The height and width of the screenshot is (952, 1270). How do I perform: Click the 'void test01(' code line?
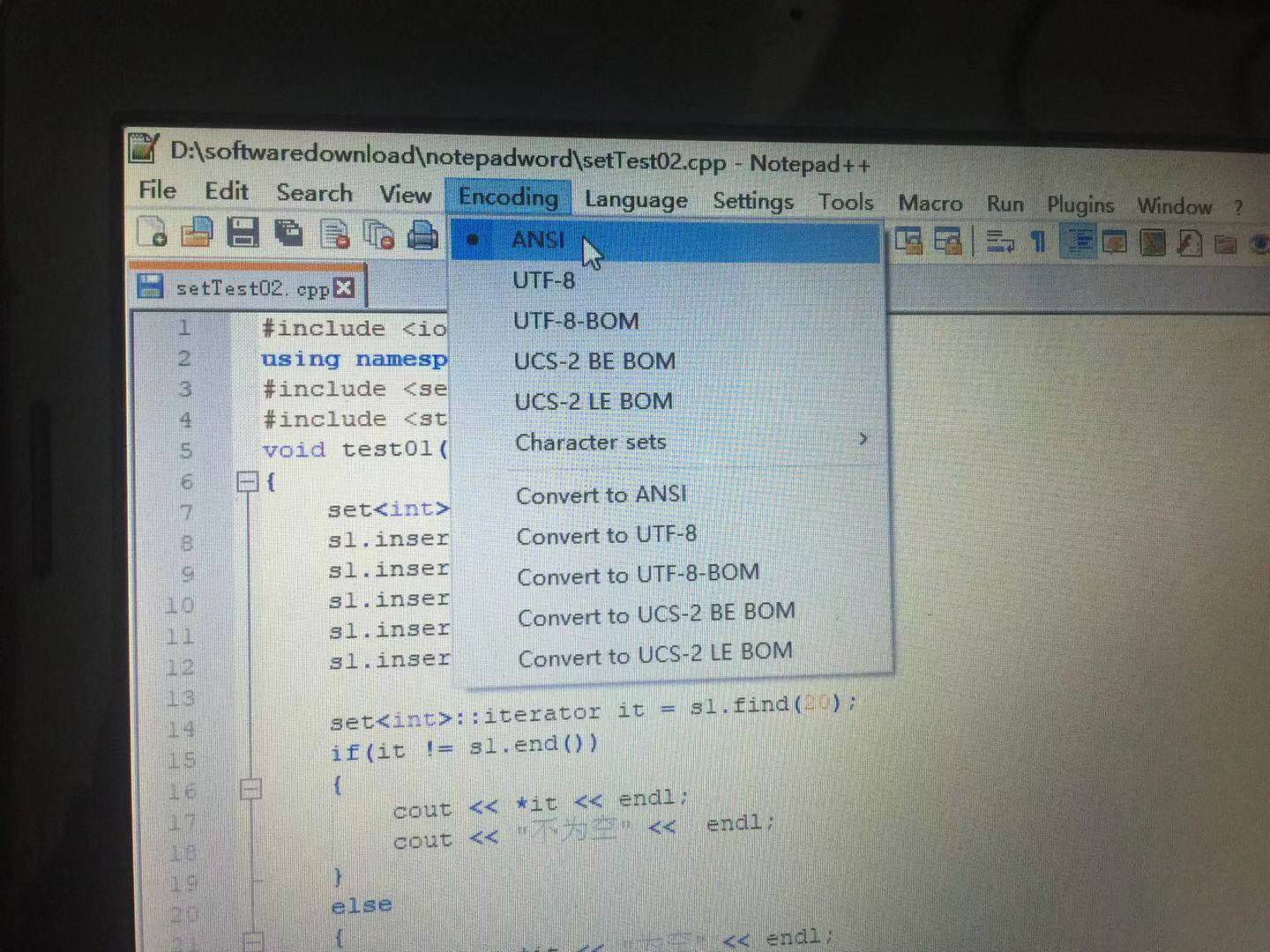(355, 449)
